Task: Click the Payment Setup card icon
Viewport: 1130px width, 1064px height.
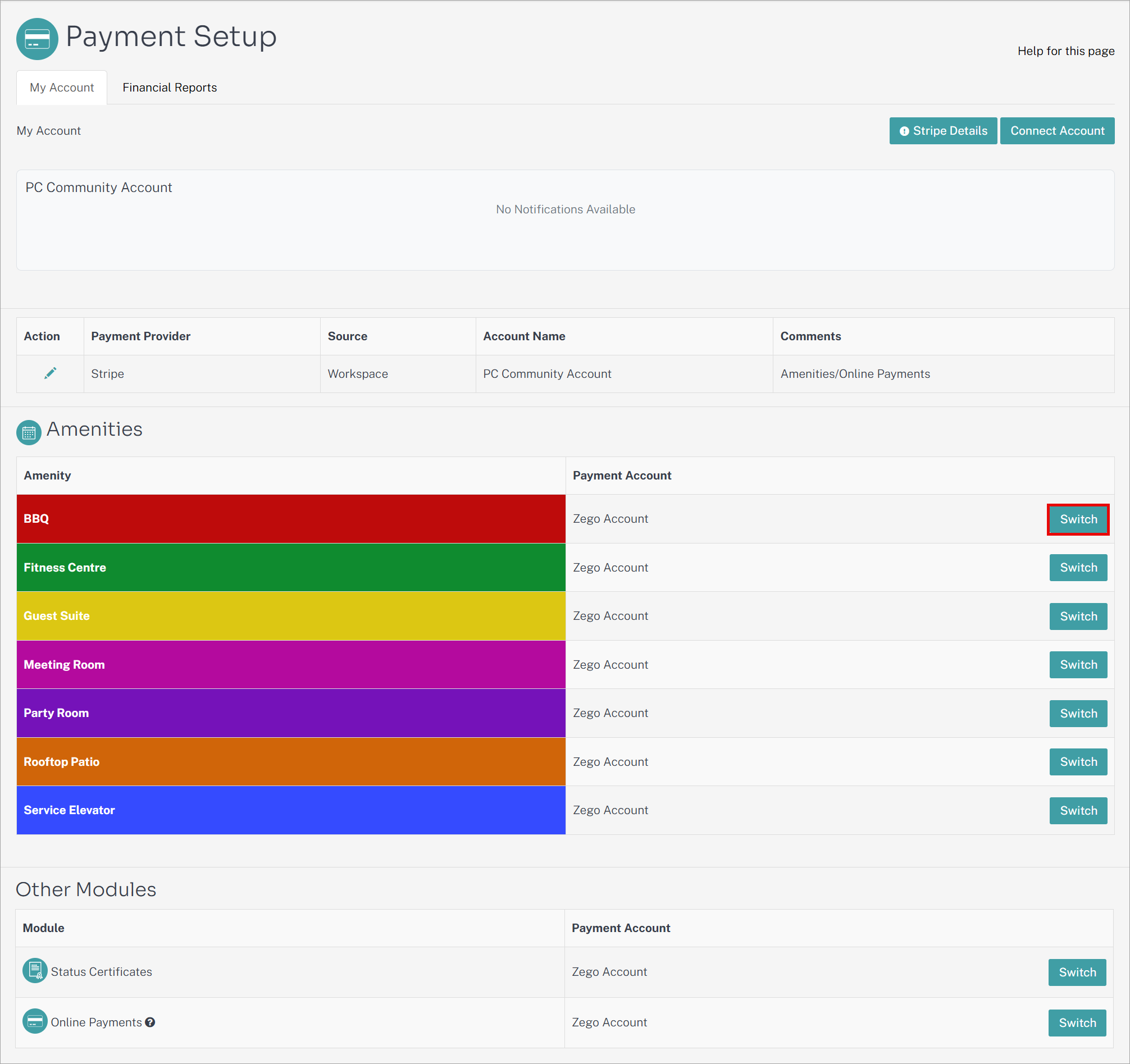Action: tap(37, 39)
